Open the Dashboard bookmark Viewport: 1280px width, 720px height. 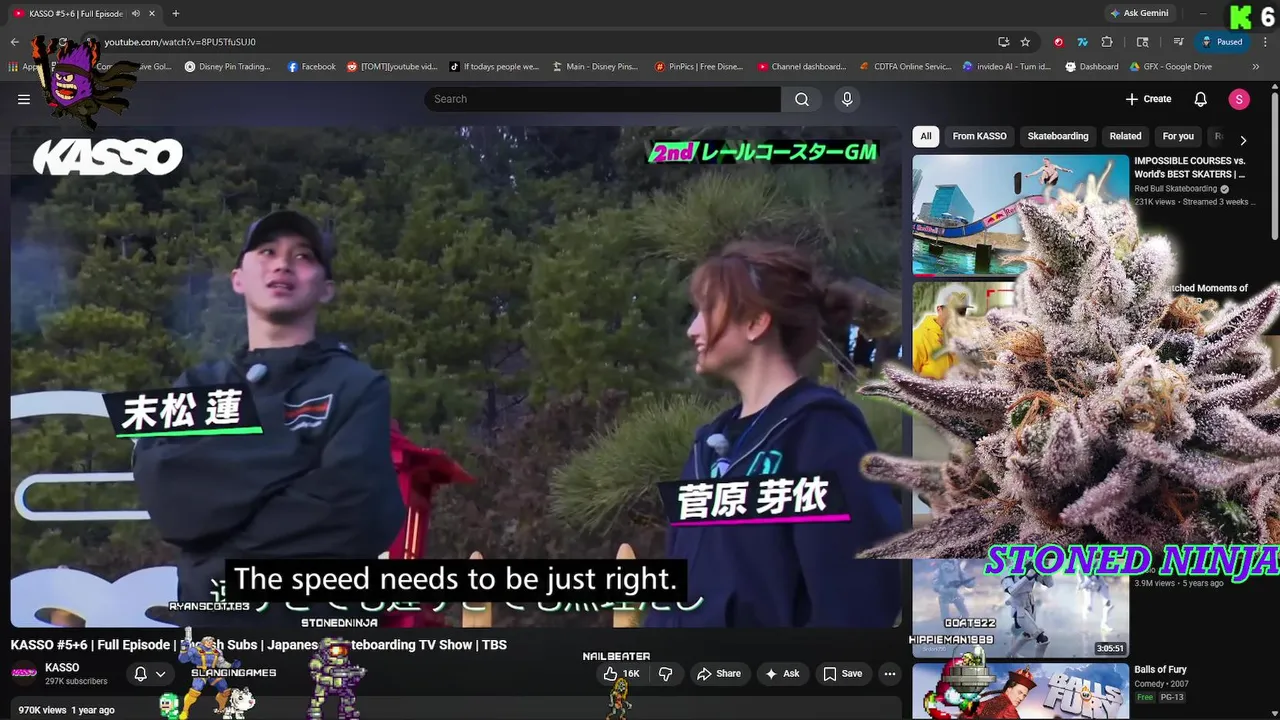pyautogui.click(x=1092, y=67)
